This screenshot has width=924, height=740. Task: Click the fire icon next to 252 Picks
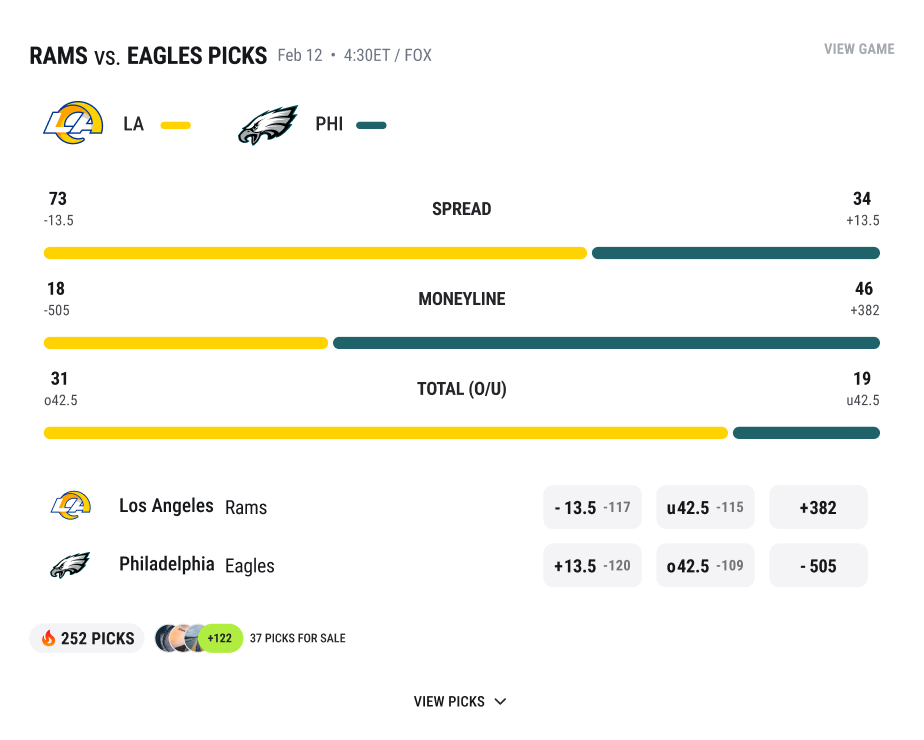click(48, 638)
